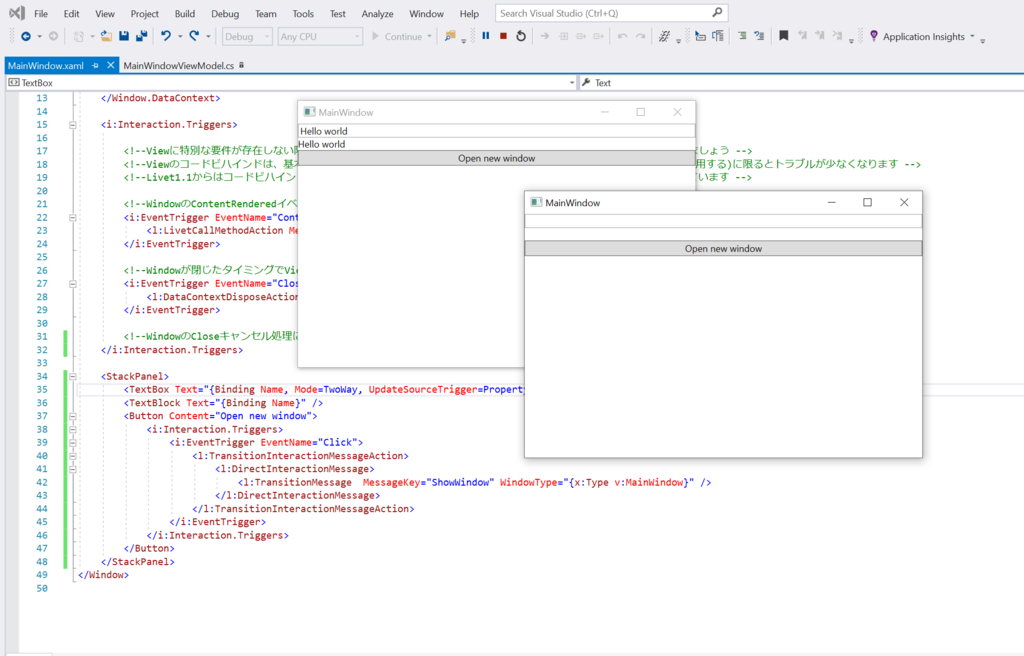This screenshot has height=656, width=1024.
Task: Close the MainWindow.xaml tab
Action: point(111,65)
